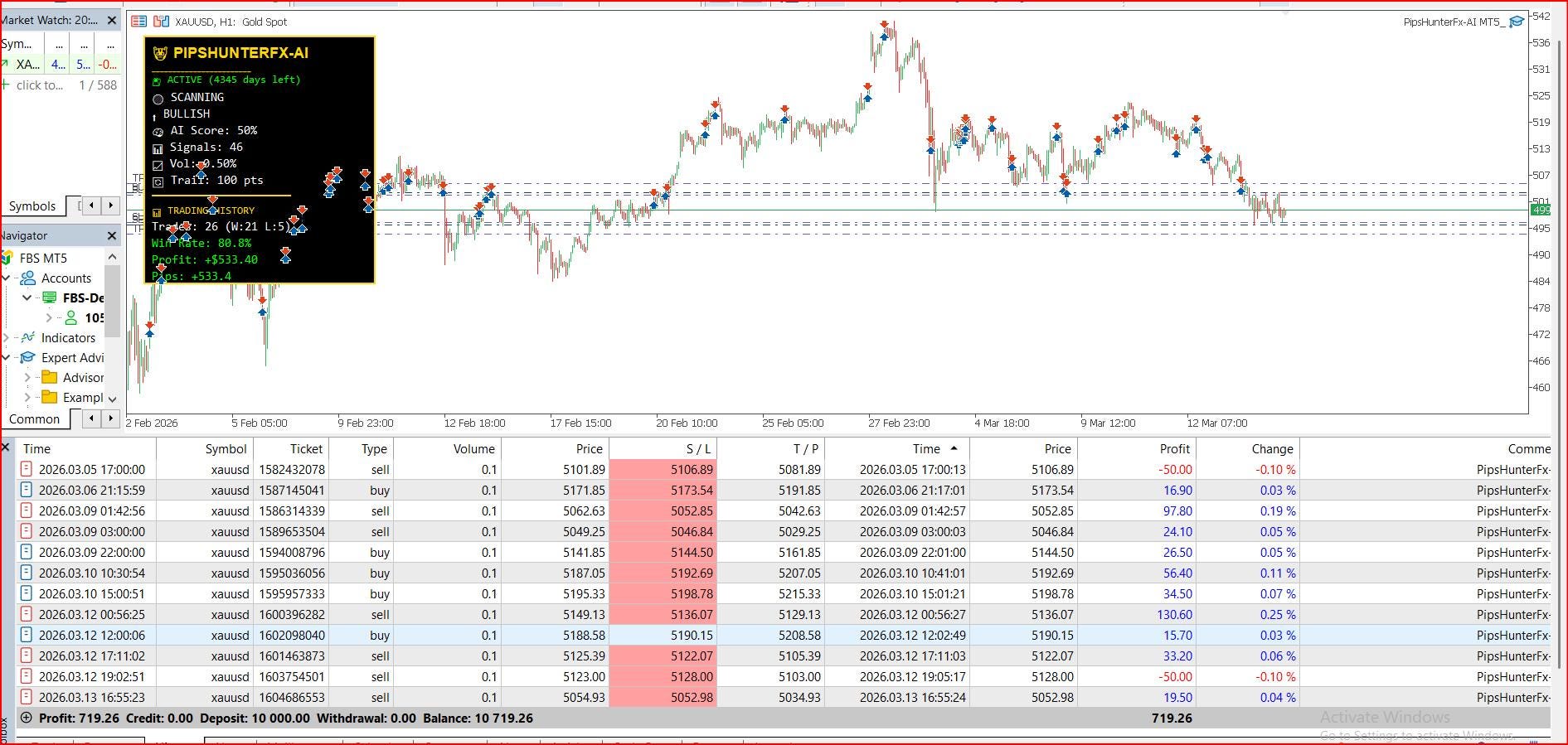Sort history by the Type column header
Viewport: 1568px width, 745px height.
pyautogui.click(x=361, y=448)
